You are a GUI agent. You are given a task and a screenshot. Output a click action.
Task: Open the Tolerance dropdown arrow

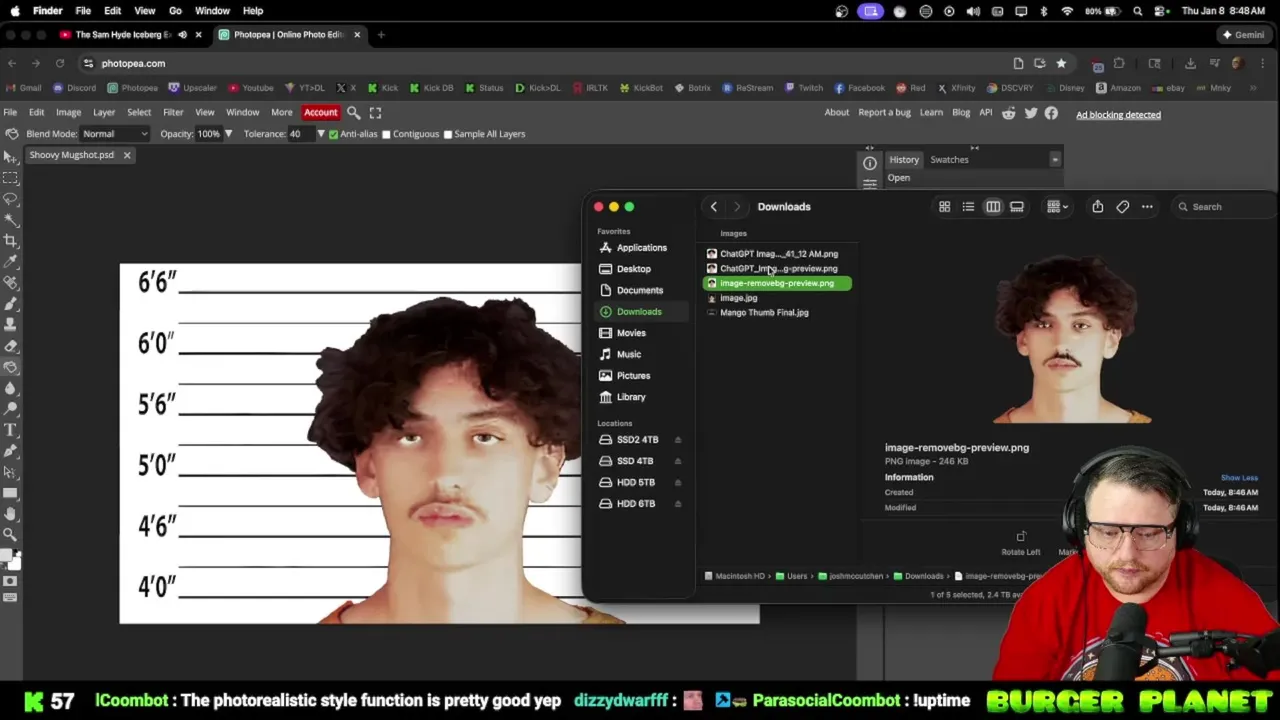tap(321, 134)
